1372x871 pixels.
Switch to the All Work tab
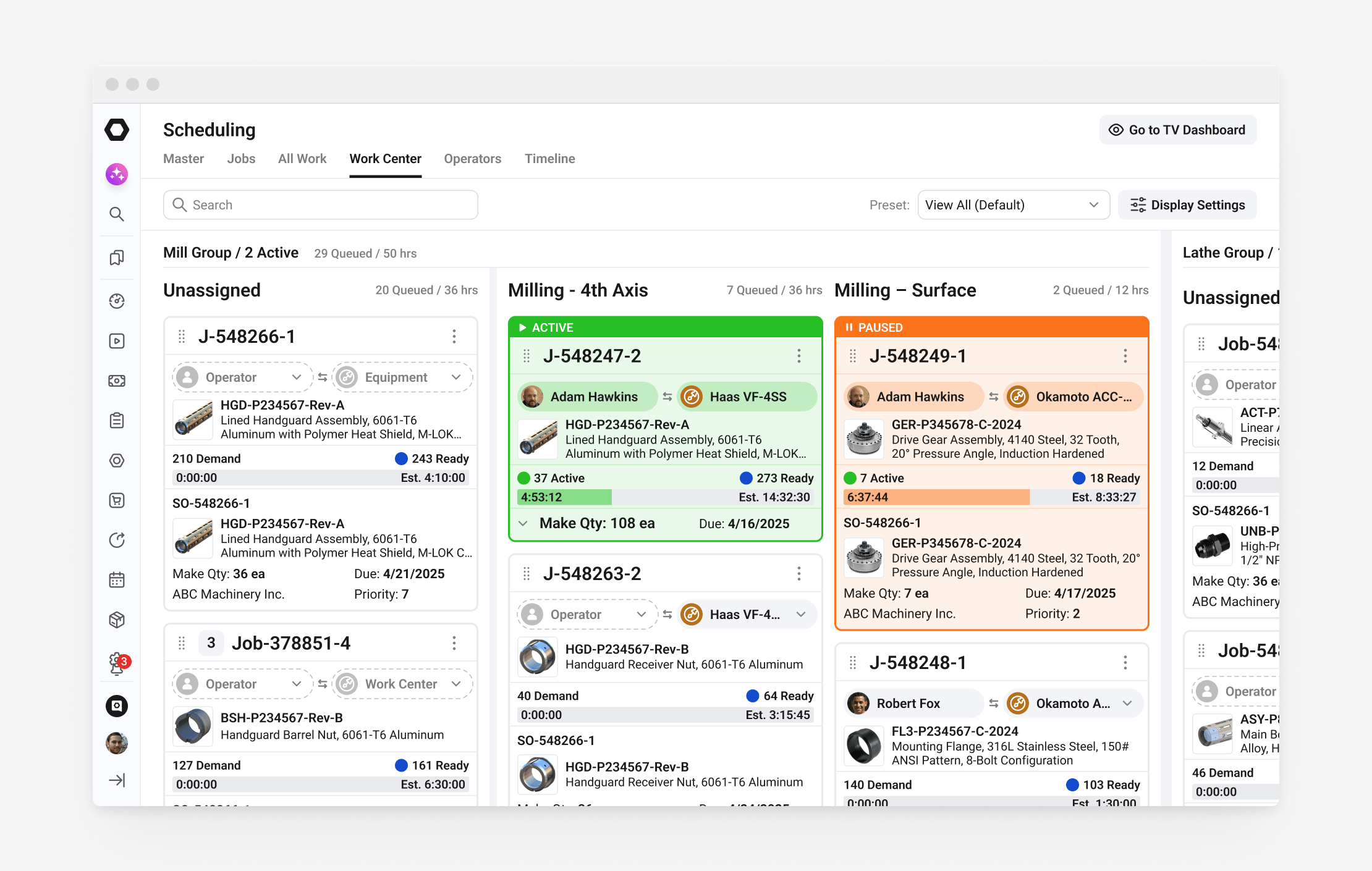302,159
